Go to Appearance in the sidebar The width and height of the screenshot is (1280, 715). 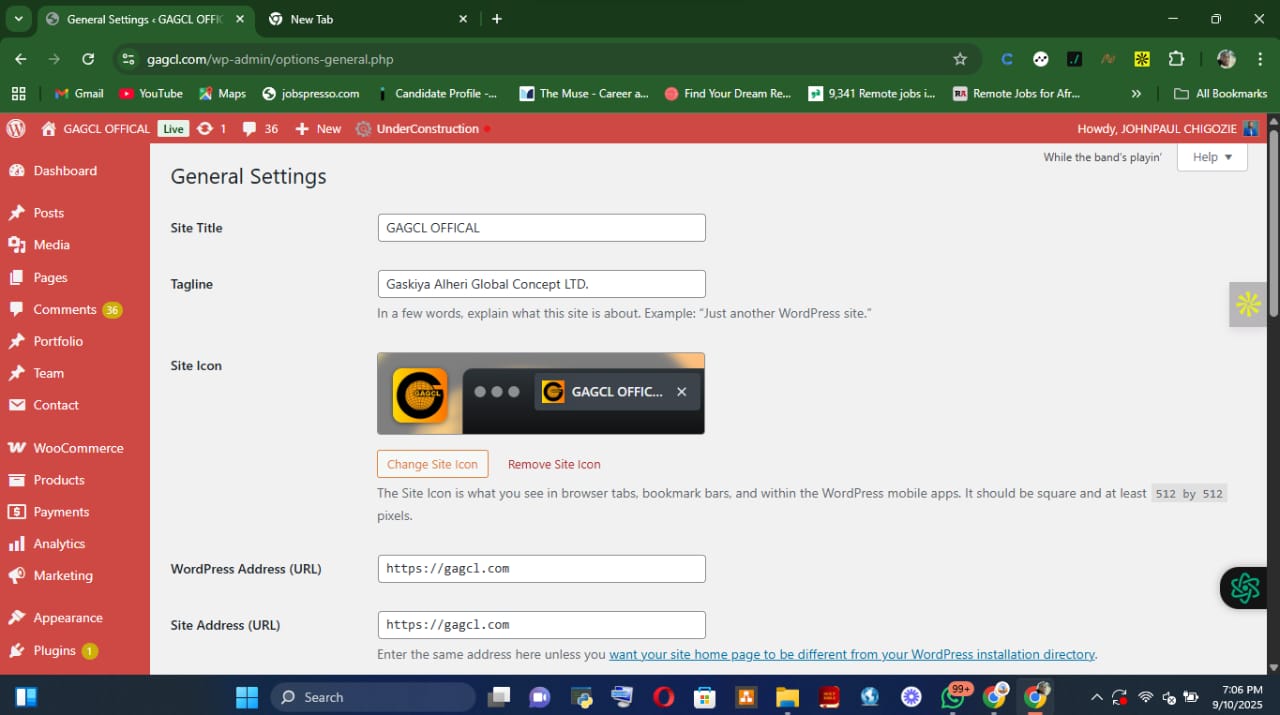point(67,618)
